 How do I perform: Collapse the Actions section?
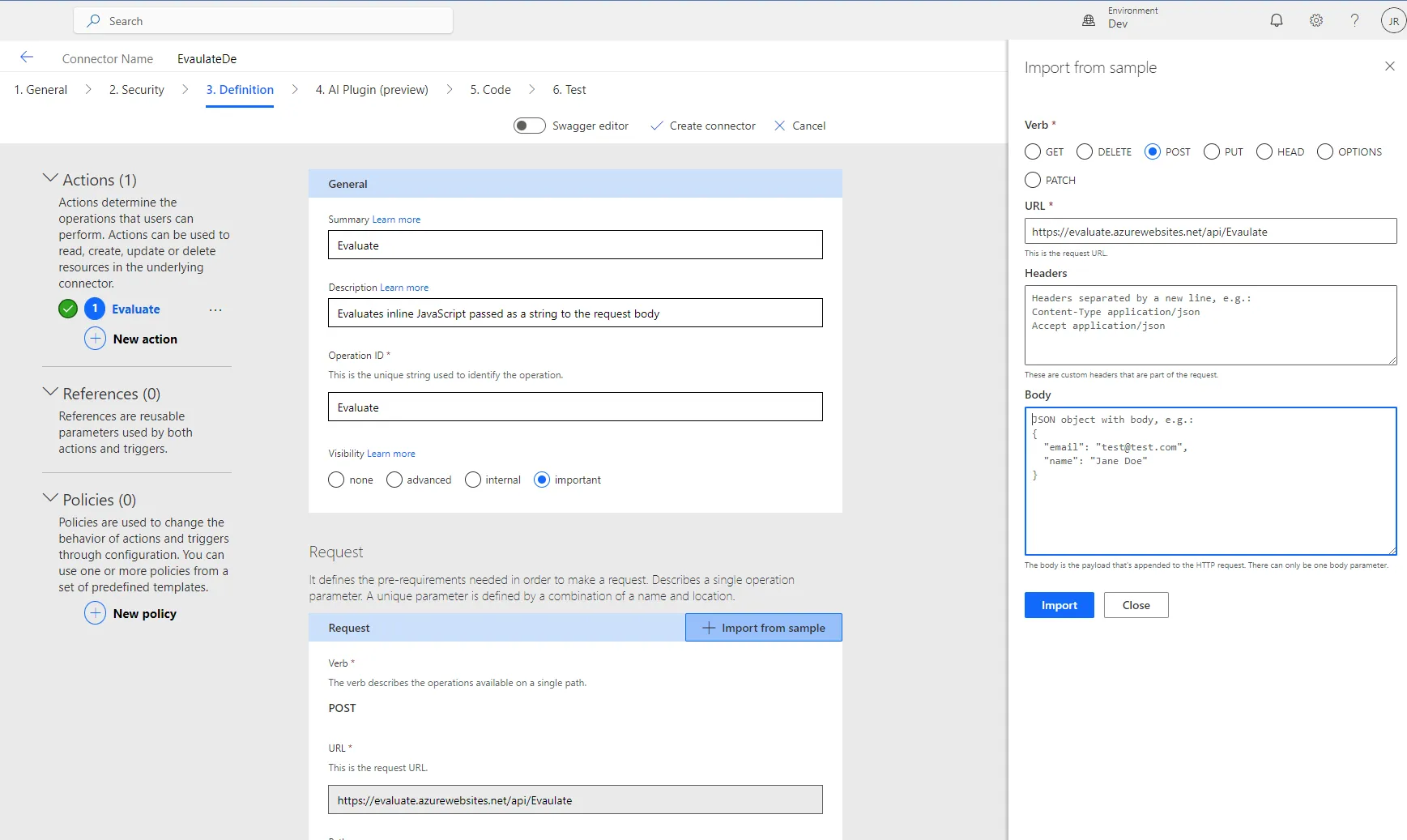50,178
